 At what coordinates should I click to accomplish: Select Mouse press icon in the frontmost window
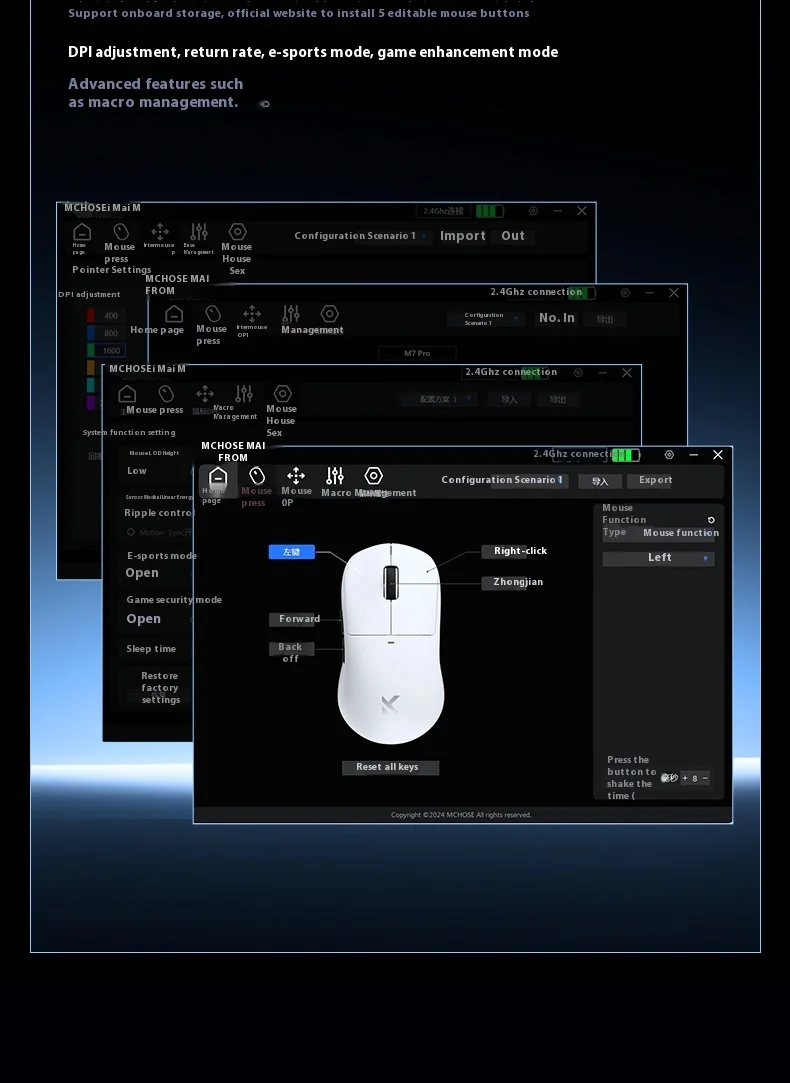coord(257,476)
